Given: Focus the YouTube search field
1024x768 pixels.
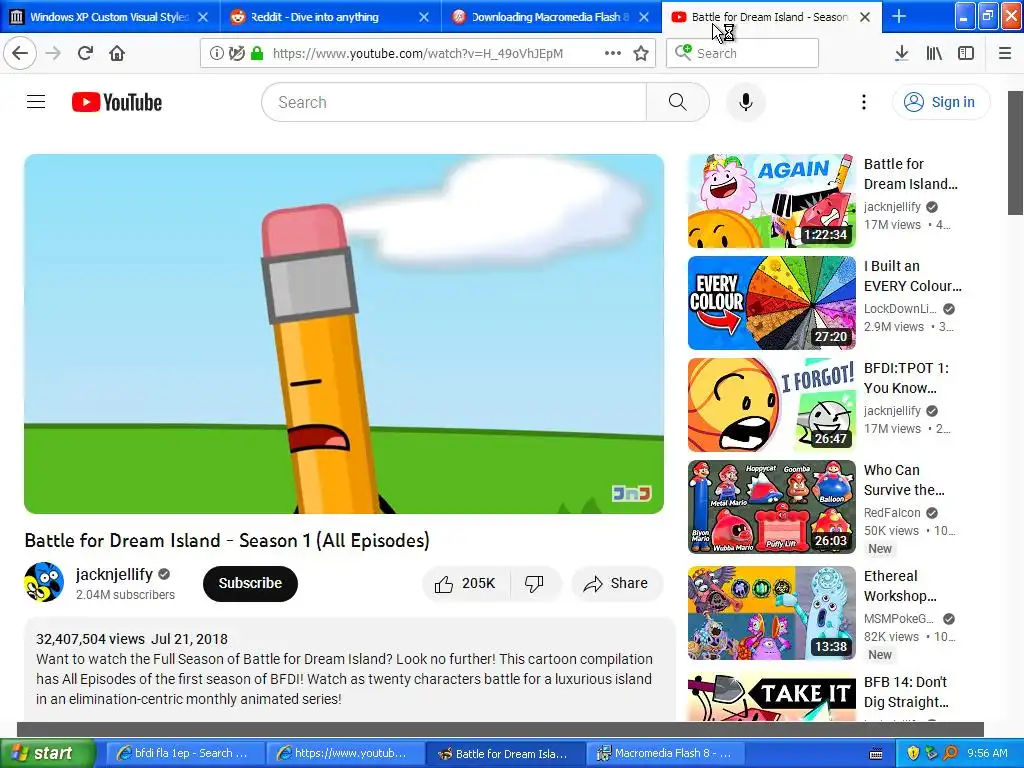Looking at the screenshot, I should click(x=454, y=102).
